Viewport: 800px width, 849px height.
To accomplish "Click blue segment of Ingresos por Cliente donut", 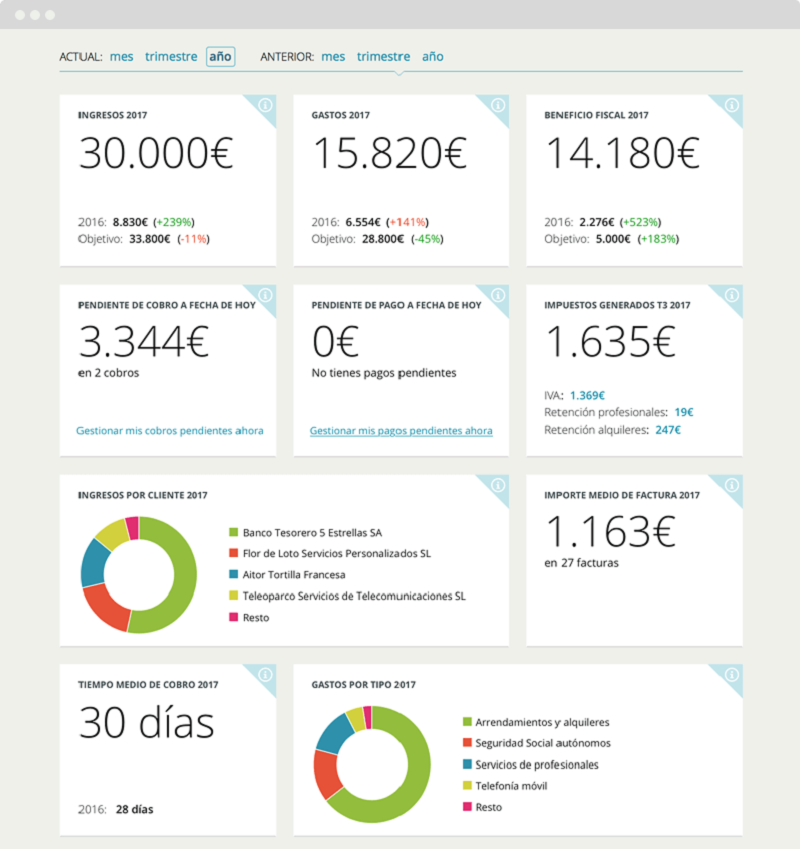I will point(93,564).
